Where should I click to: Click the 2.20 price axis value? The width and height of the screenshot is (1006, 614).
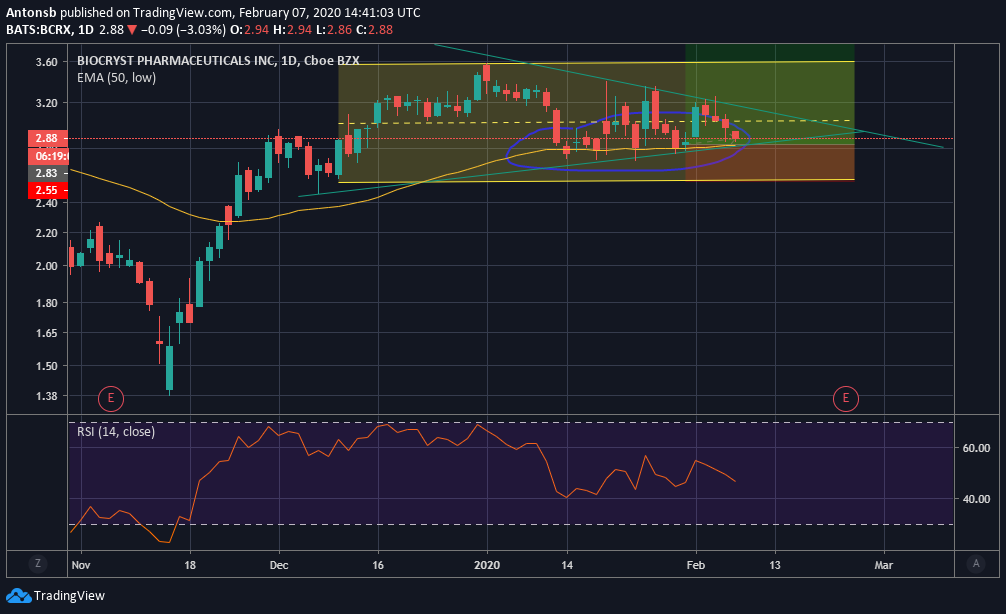46,233
